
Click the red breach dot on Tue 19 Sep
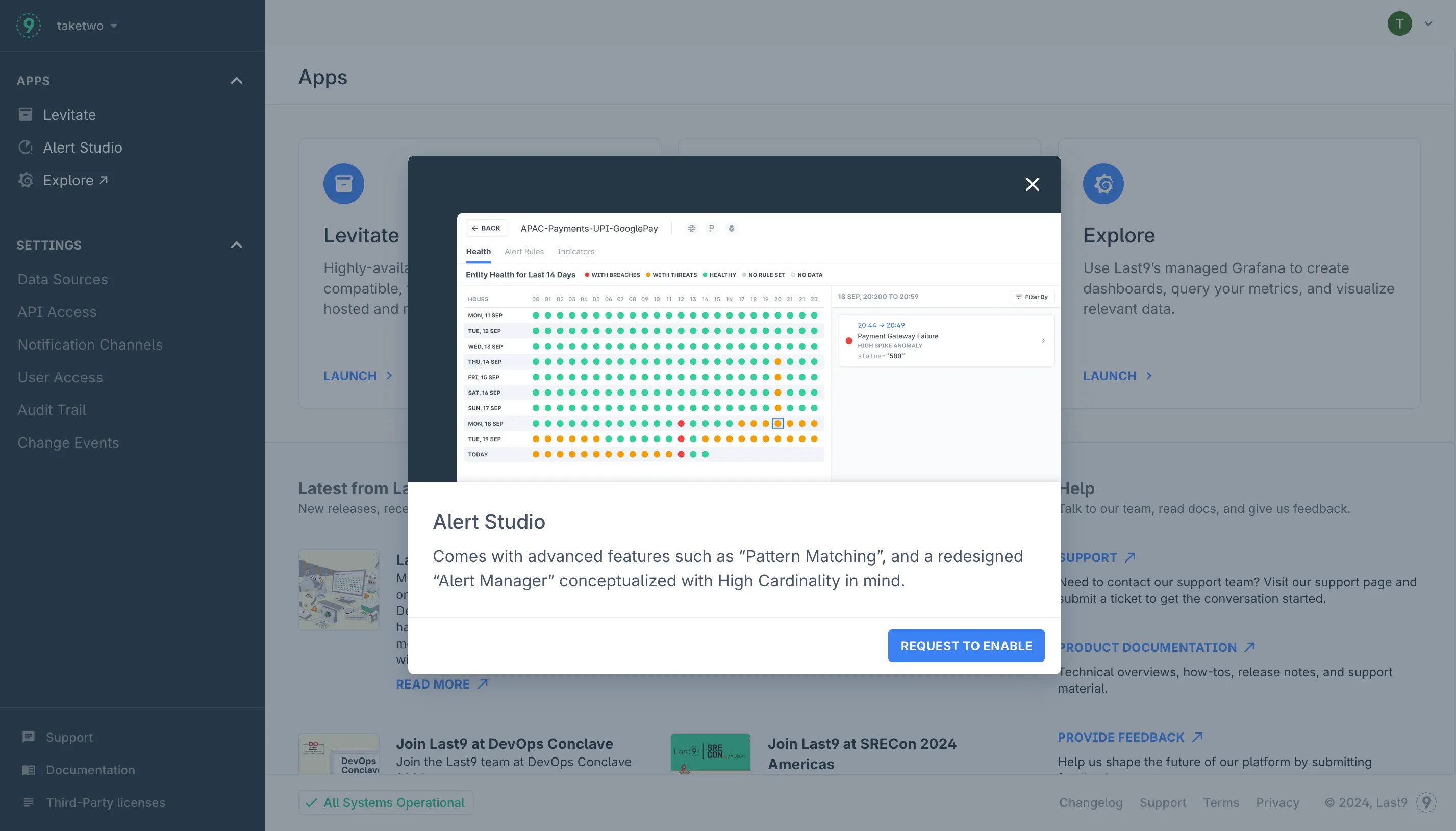point(681,439)
